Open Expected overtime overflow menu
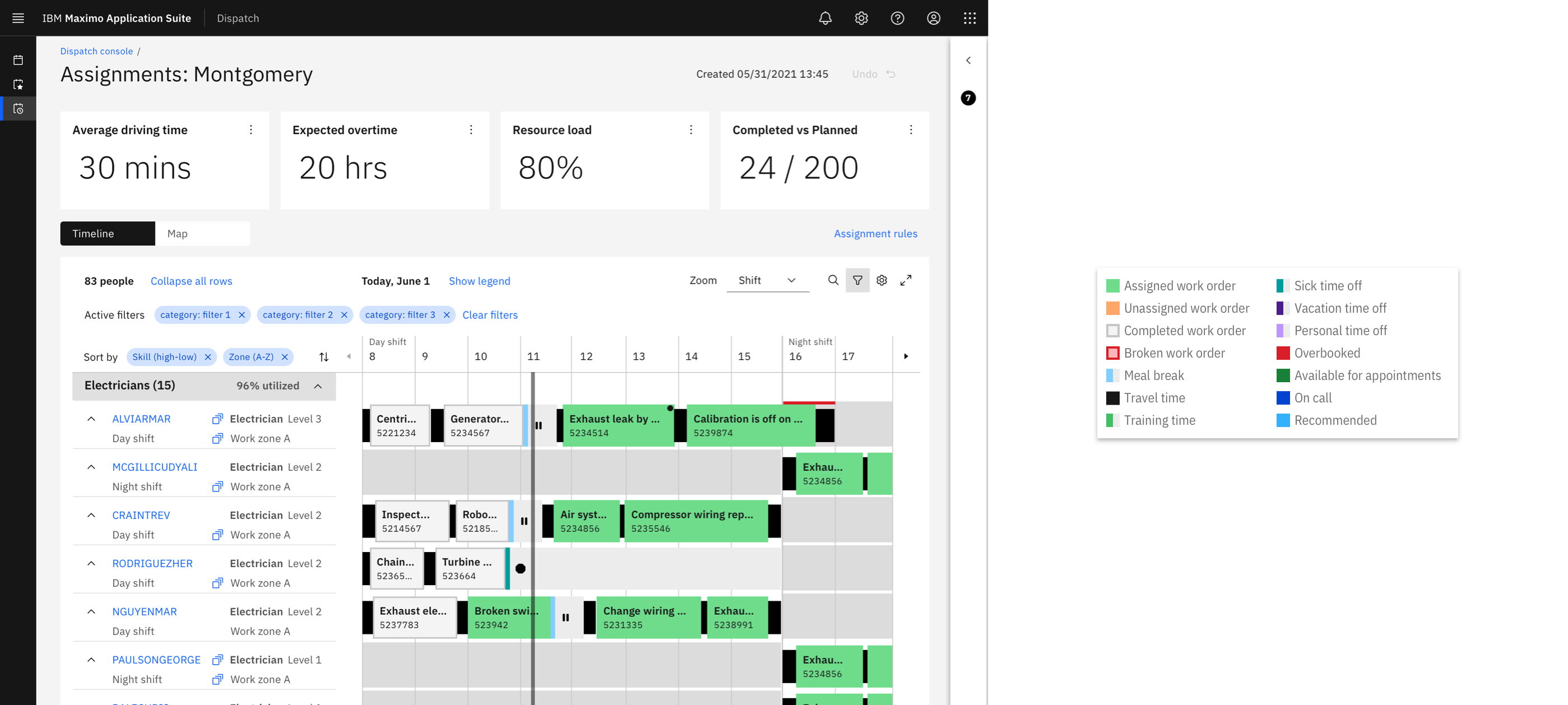1568x705 pixels. pos(471,129)
